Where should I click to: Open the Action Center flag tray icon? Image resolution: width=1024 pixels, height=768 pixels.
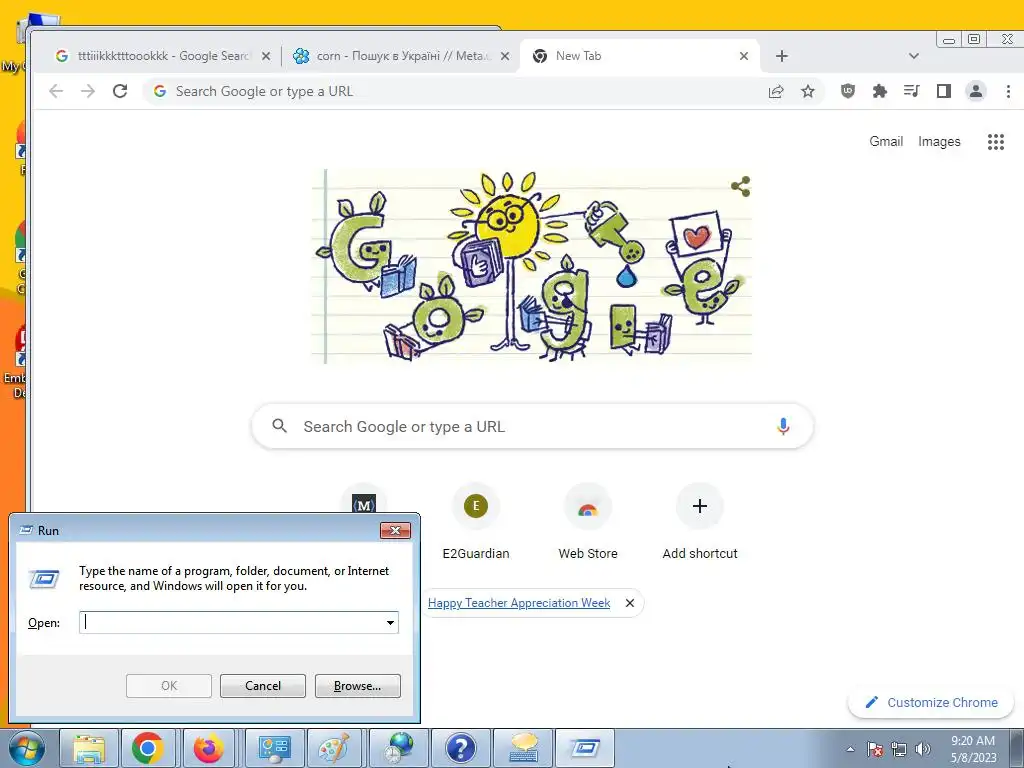[875, 749]
